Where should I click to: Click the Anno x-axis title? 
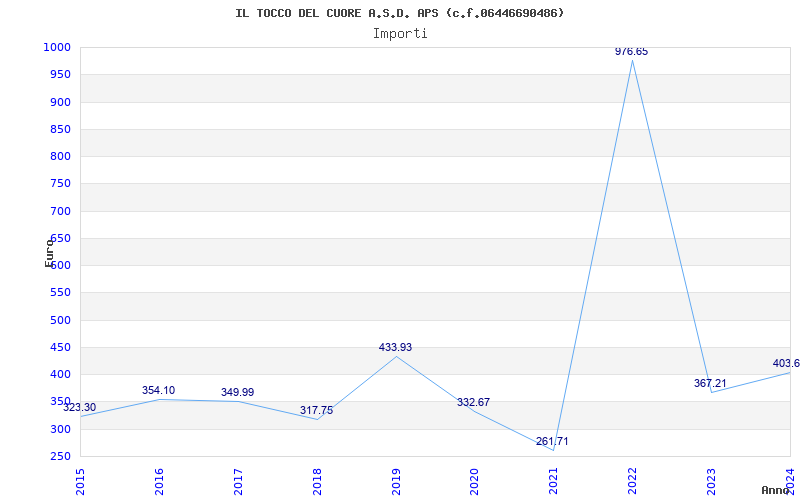(x=775, y=490)
